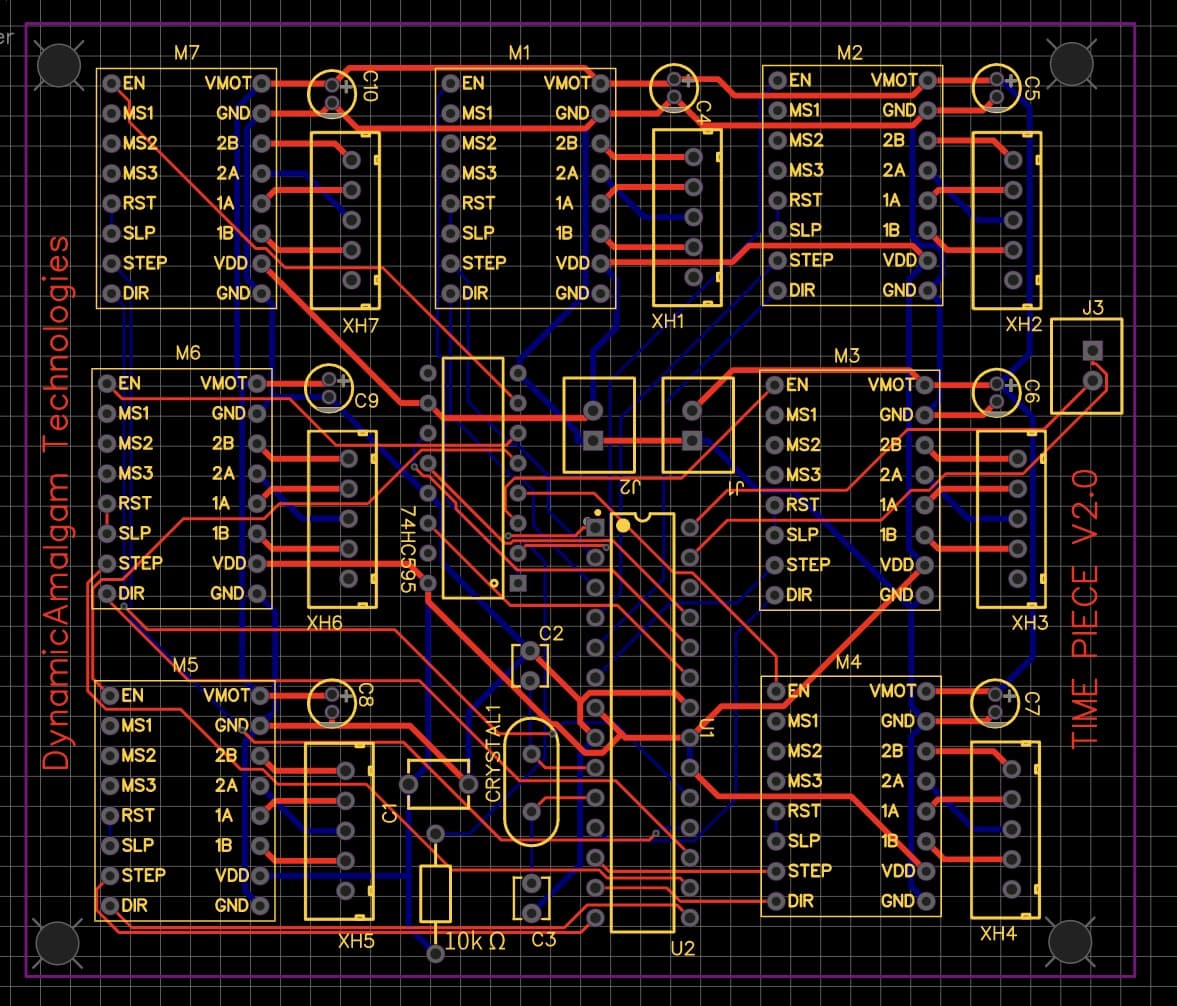Select the EN pad on module M7
Image resolution: width=1177 pixels, height=1006 pixels.
[112, 83]
